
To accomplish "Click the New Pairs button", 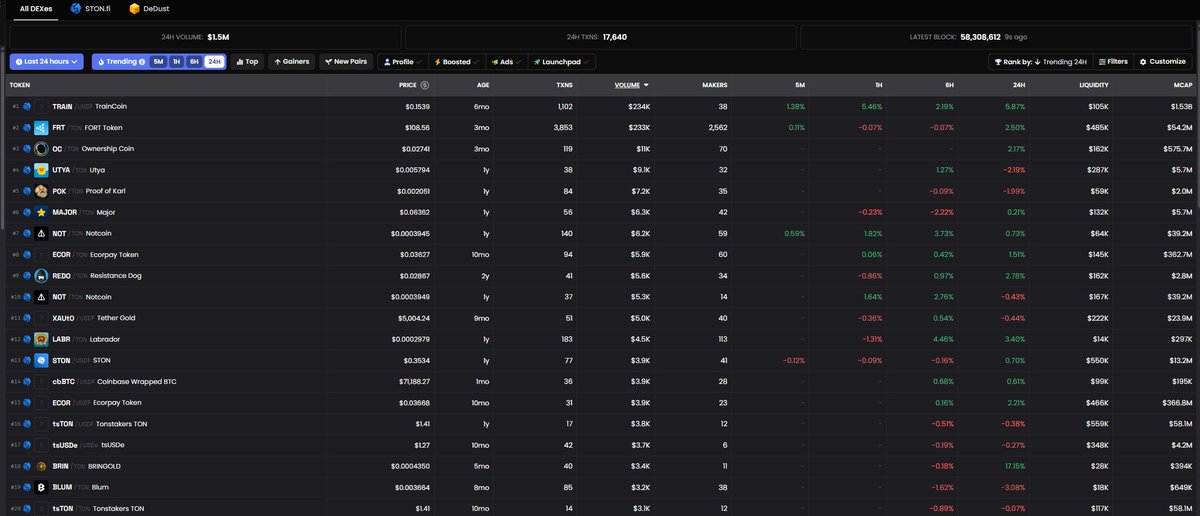I will tap(345, 61).
